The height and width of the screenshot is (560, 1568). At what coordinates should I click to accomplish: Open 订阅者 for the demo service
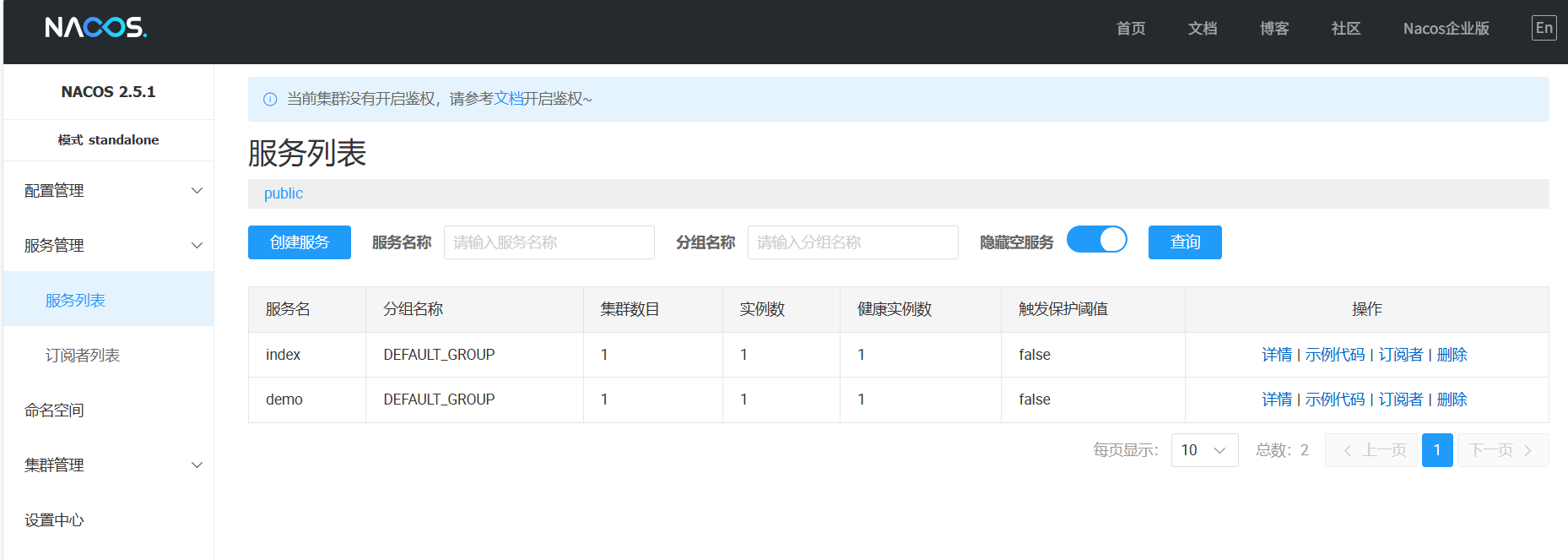coord(1401,400)
